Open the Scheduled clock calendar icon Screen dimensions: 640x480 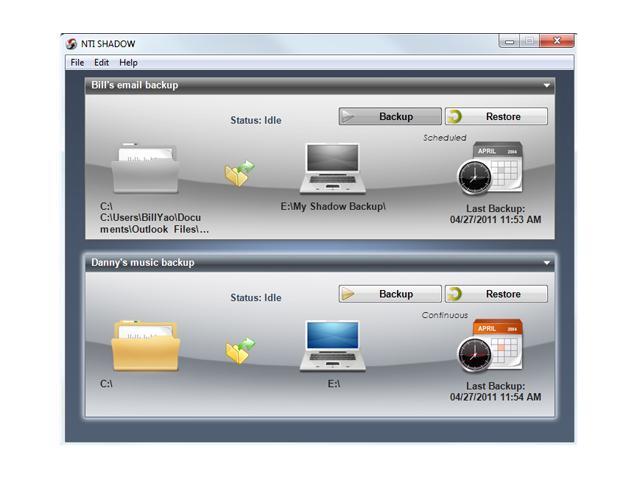490,169
